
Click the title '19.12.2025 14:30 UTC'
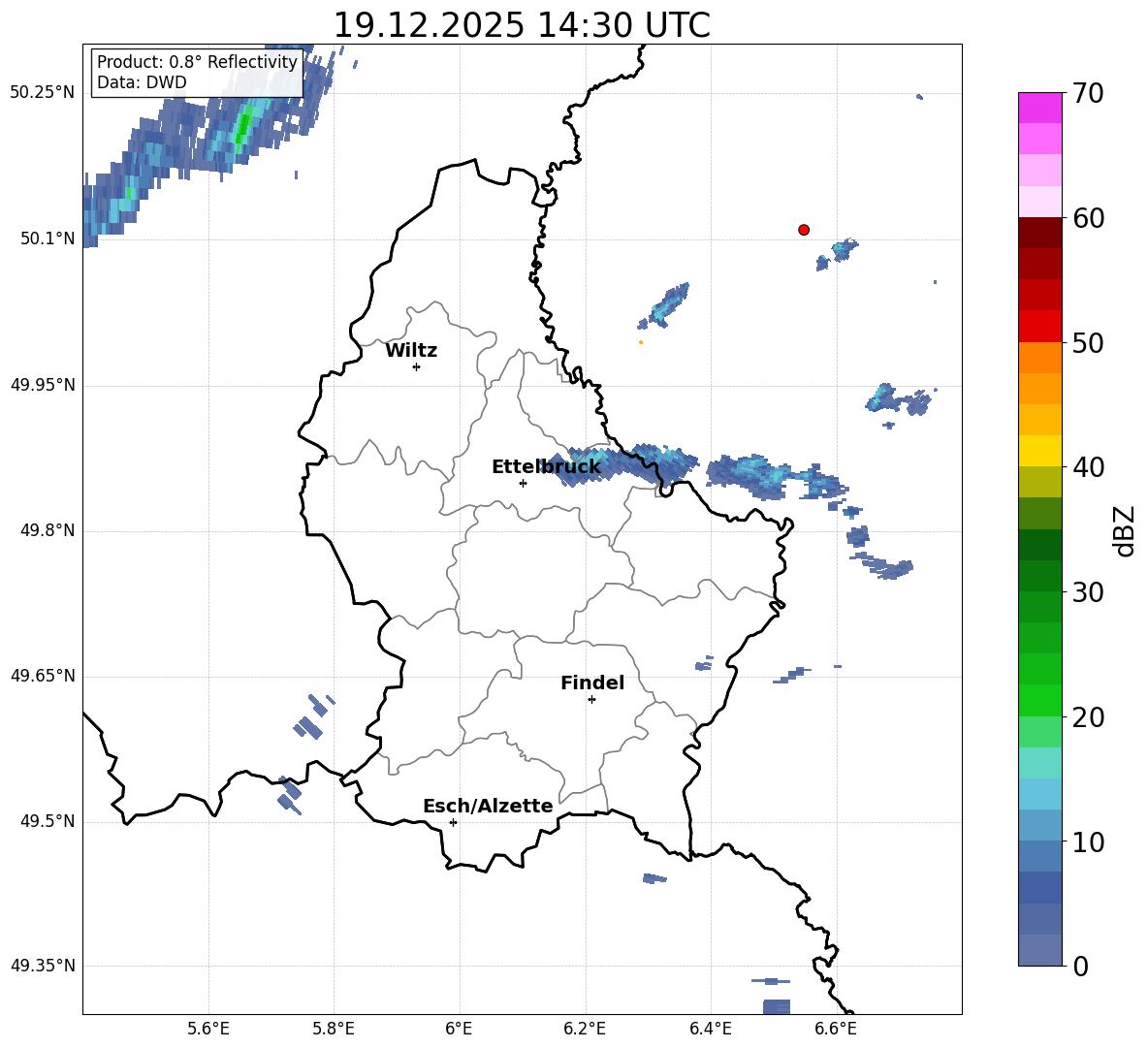(522, 25)
